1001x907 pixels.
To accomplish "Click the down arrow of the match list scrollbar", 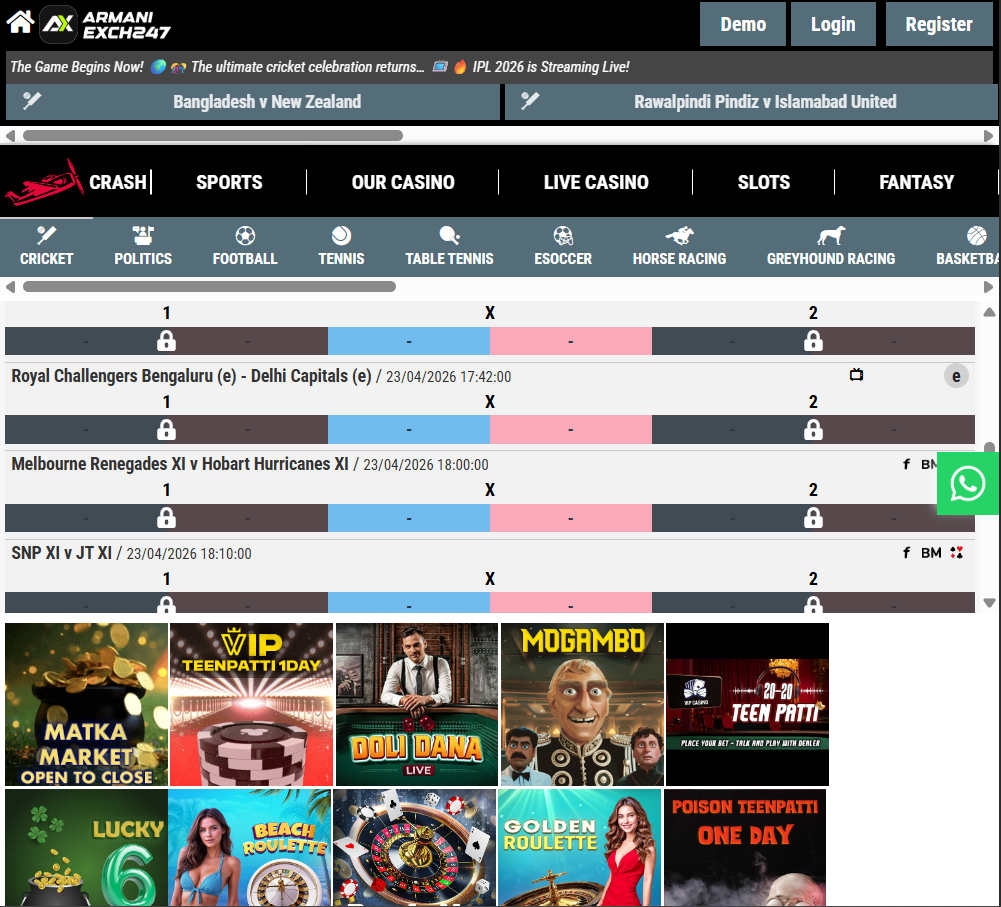I will (989, 603).
